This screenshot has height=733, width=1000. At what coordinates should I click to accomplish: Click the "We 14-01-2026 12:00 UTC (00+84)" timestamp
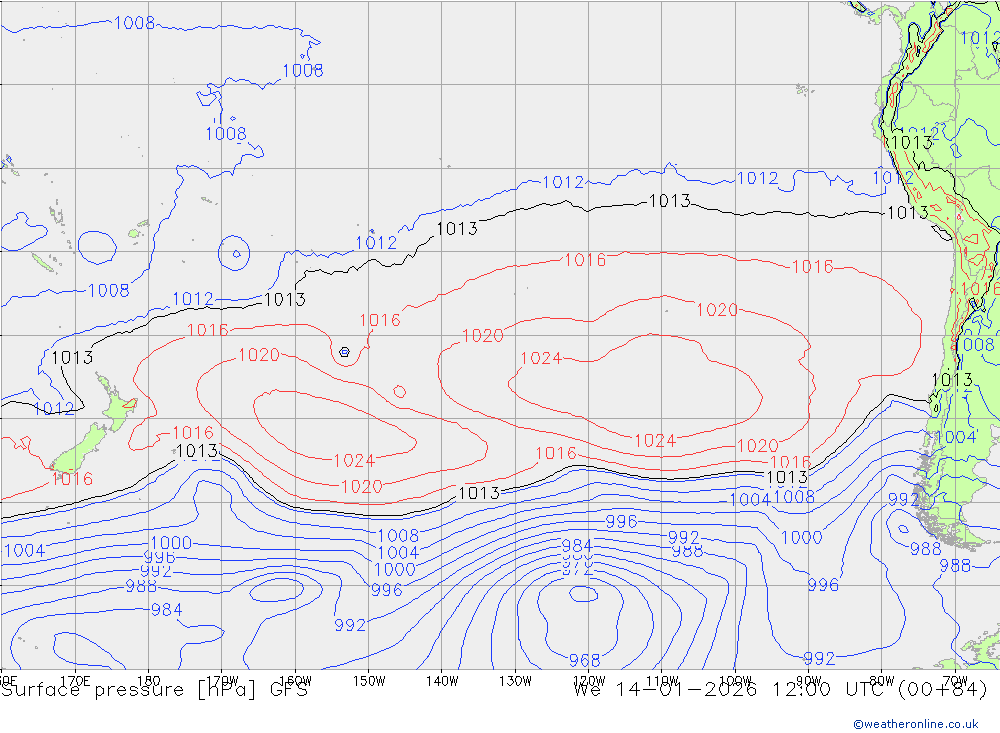pos(780,690)
